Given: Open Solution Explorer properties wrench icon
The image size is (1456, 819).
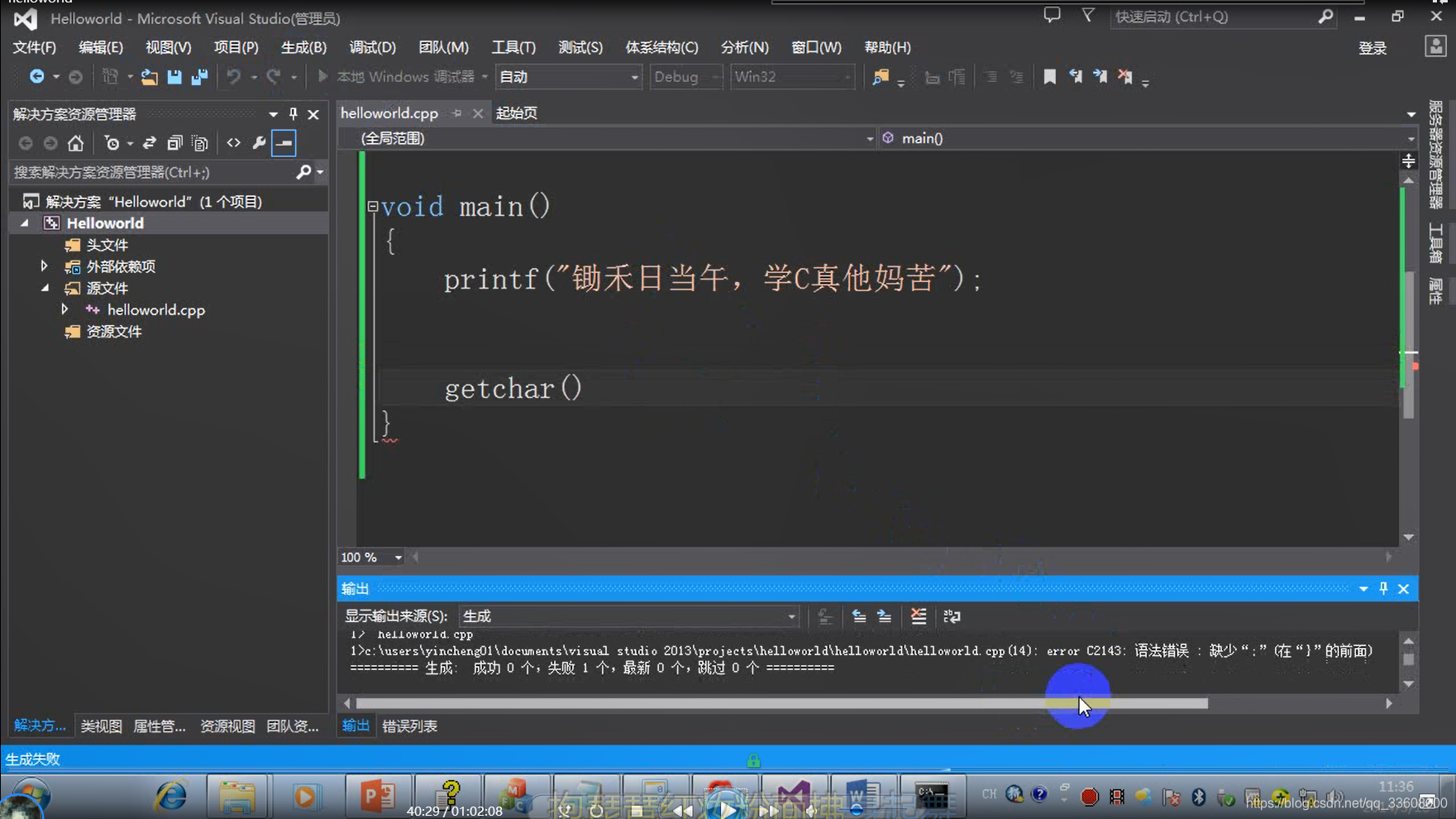Looking at the screenshot, I should (259, 142).
